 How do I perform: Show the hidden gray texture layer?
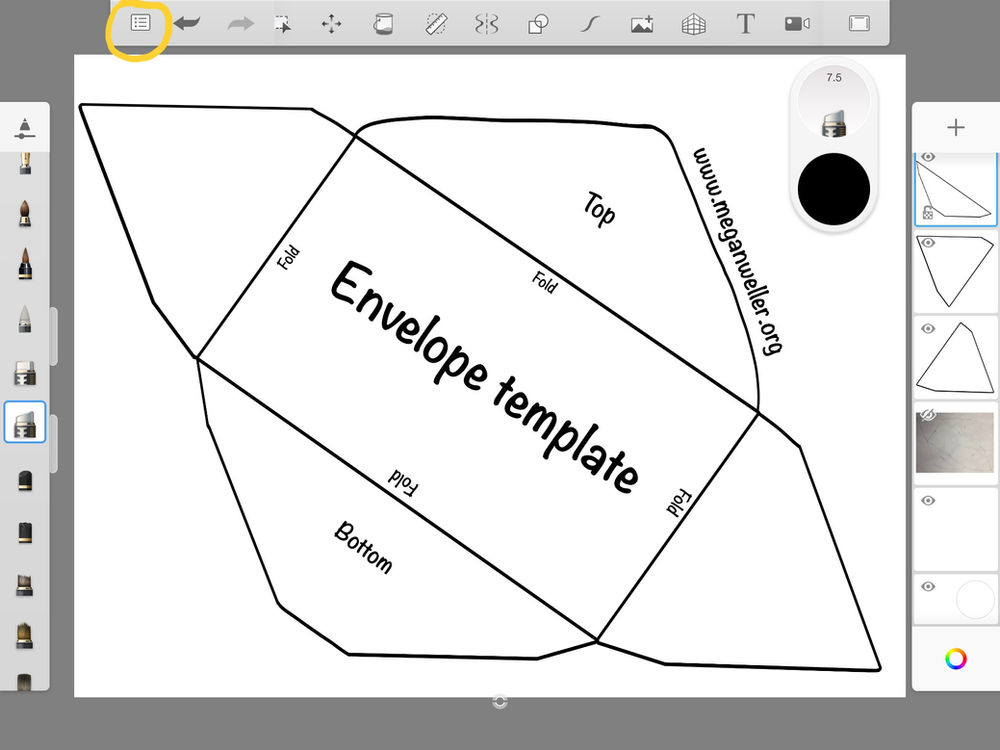pos(929,415)
